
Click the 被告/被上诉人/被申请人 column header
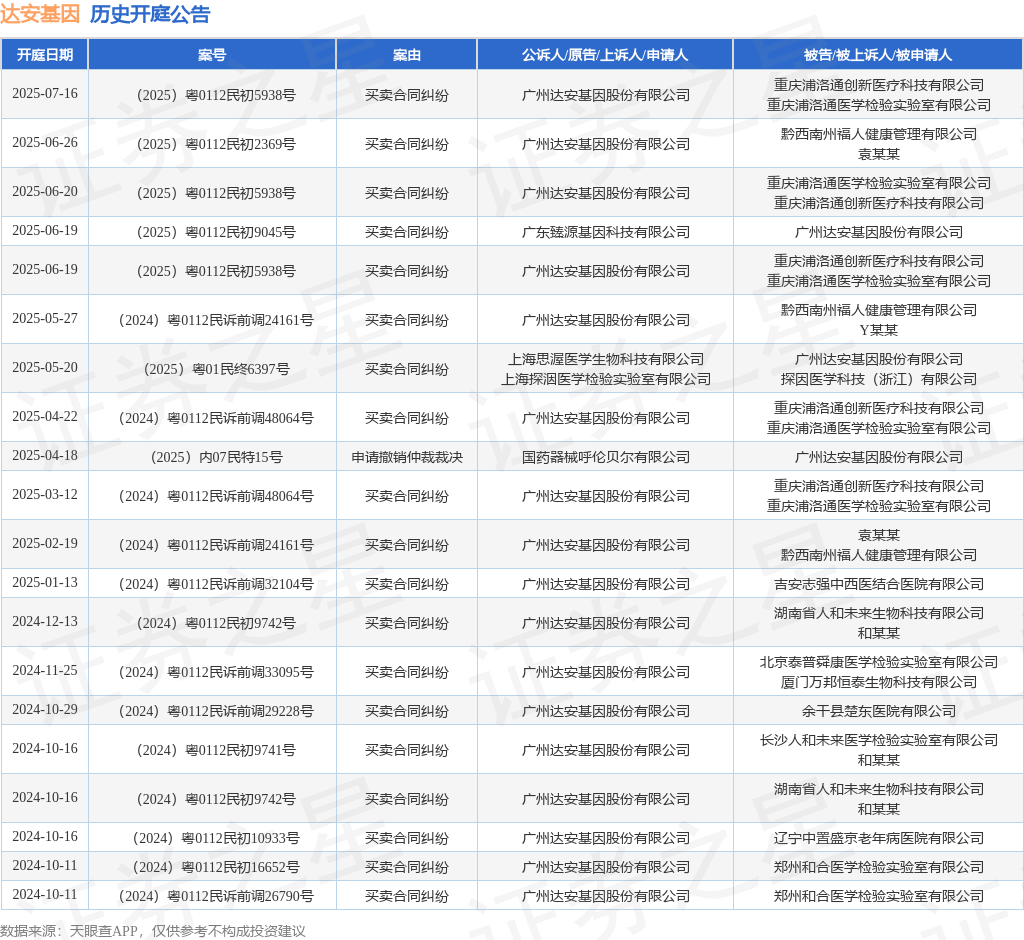tap(878, 55)
